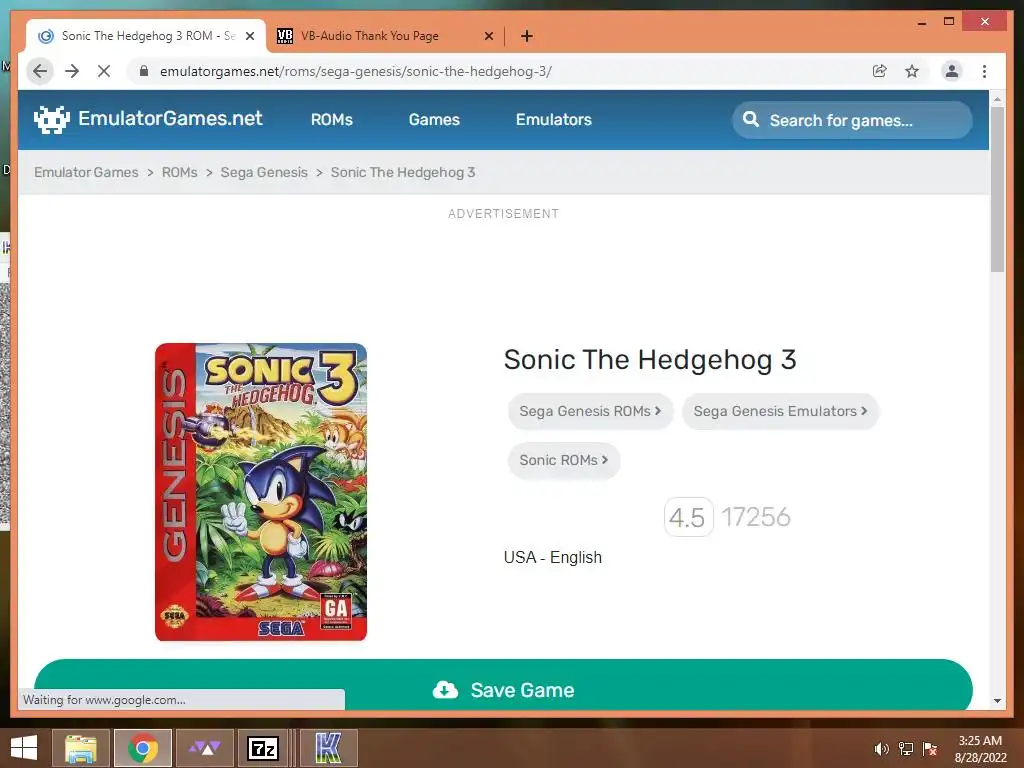Click the 17256 vote count
The width and height of the screenshot is (1024, 768).
pos(756,517)
